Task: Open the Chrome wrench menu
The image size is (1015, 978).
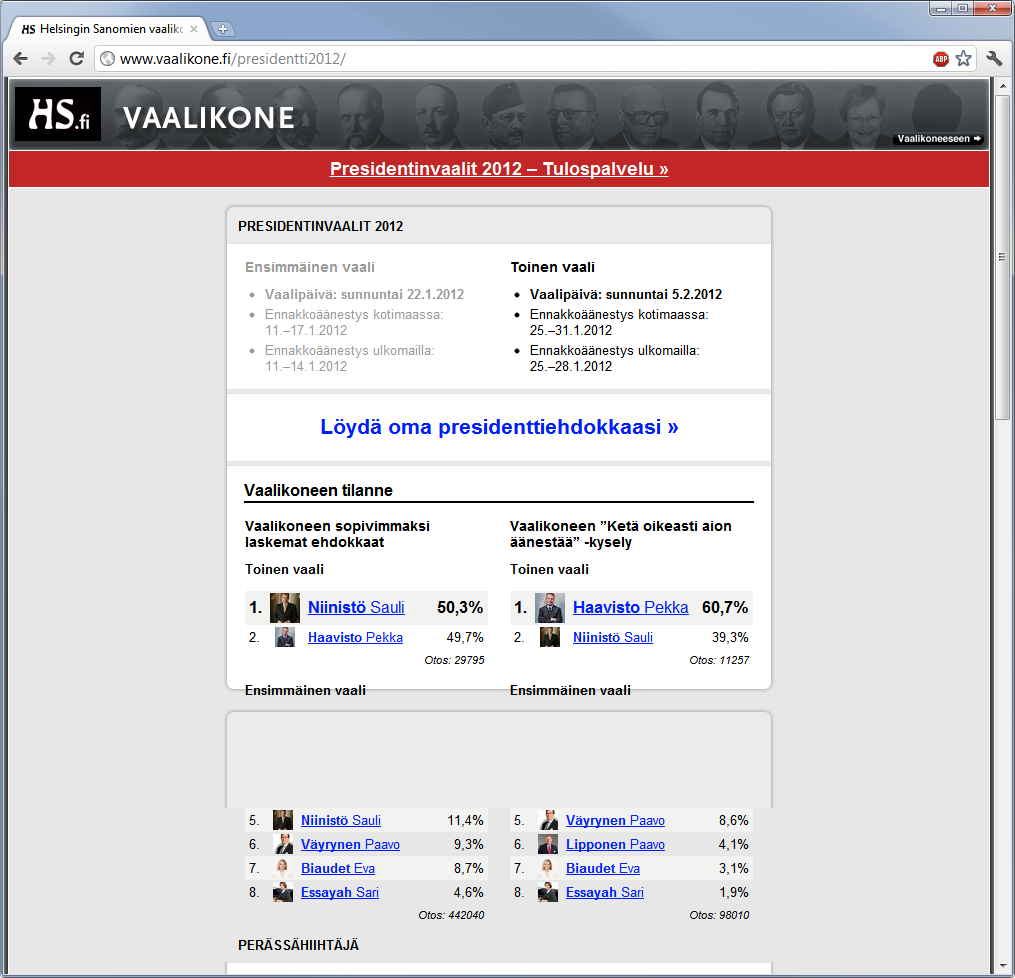Action: click(x=994, y=59)
